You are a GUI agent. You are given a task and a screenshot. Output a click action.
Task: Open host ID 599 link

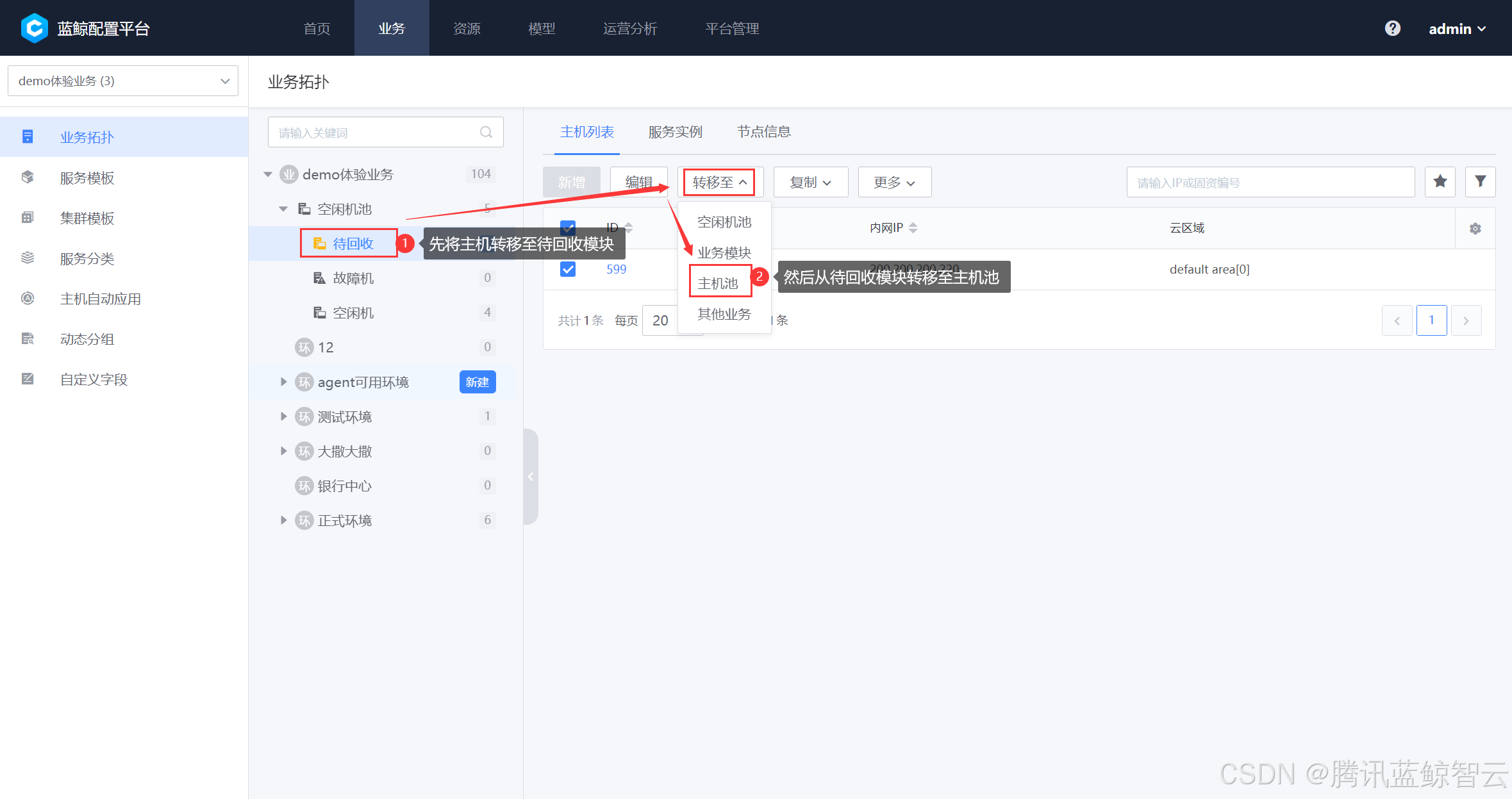click(616, 269)
